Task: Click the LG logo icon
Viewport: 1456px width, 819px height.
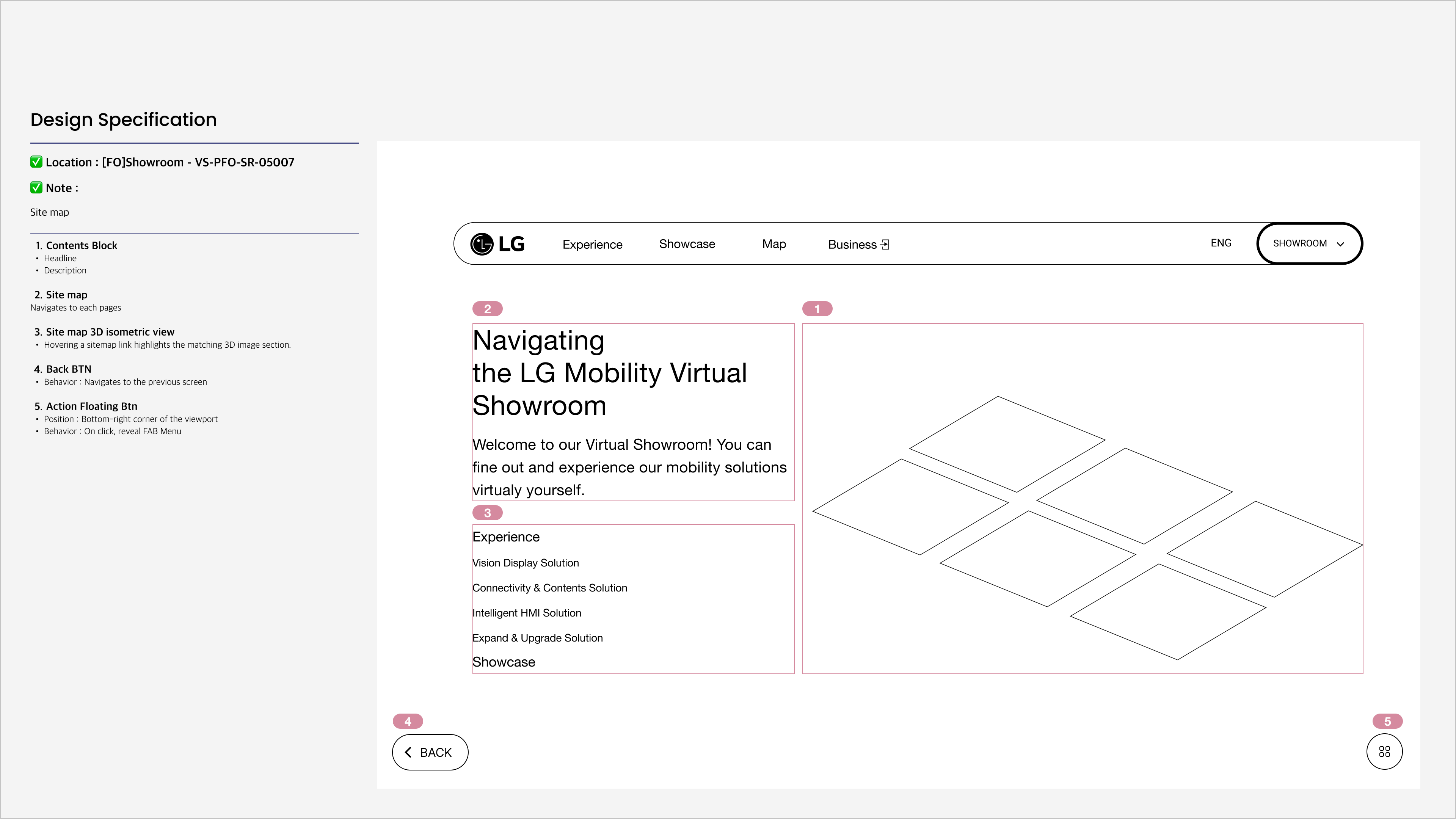Action: pyautogui.click(x=482, y=244)
